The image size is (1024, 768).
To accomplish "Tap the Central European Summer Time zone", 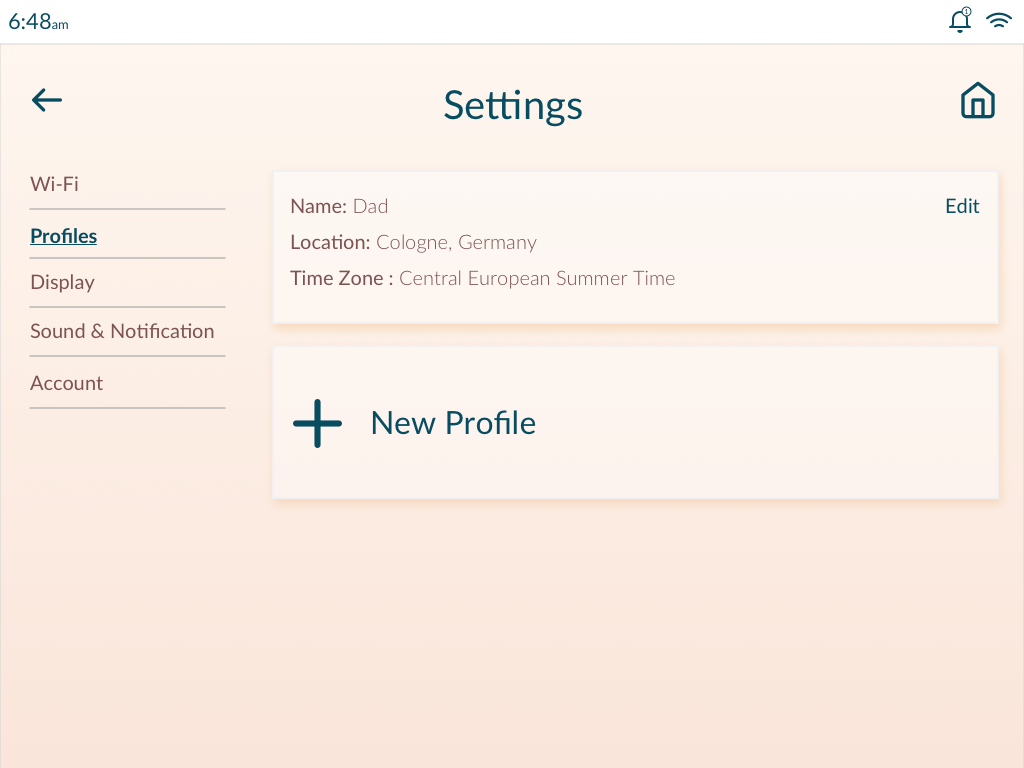I will (537, 278).
